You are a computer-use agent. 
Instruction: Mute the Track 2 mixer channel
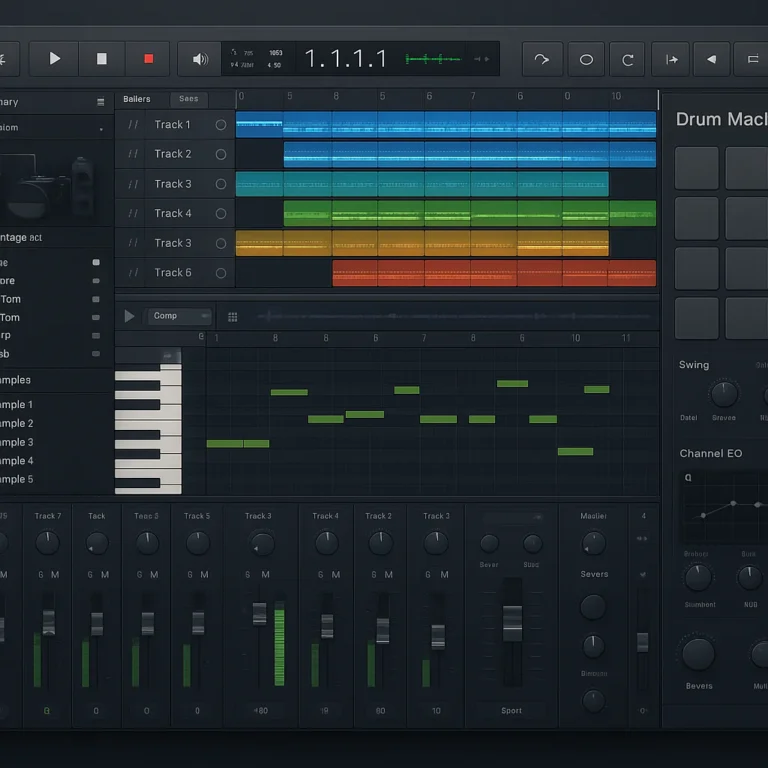pos(388,575)
